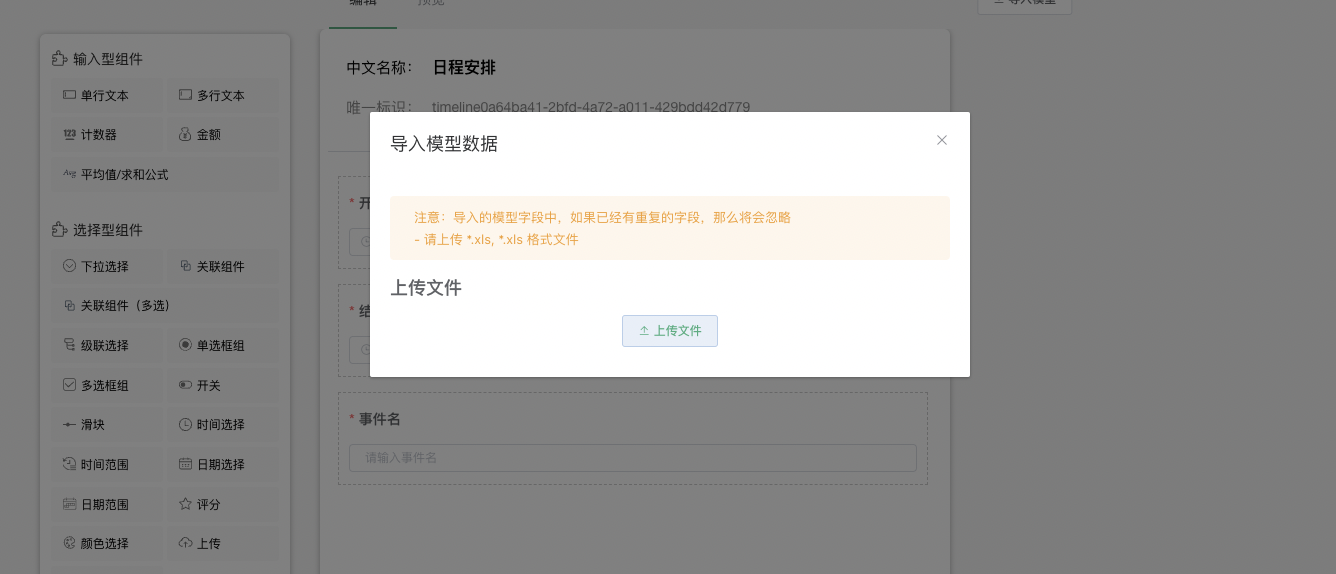1336x574 pixels.
Task: Add a 单行文本 component
Action: (107, 96)
